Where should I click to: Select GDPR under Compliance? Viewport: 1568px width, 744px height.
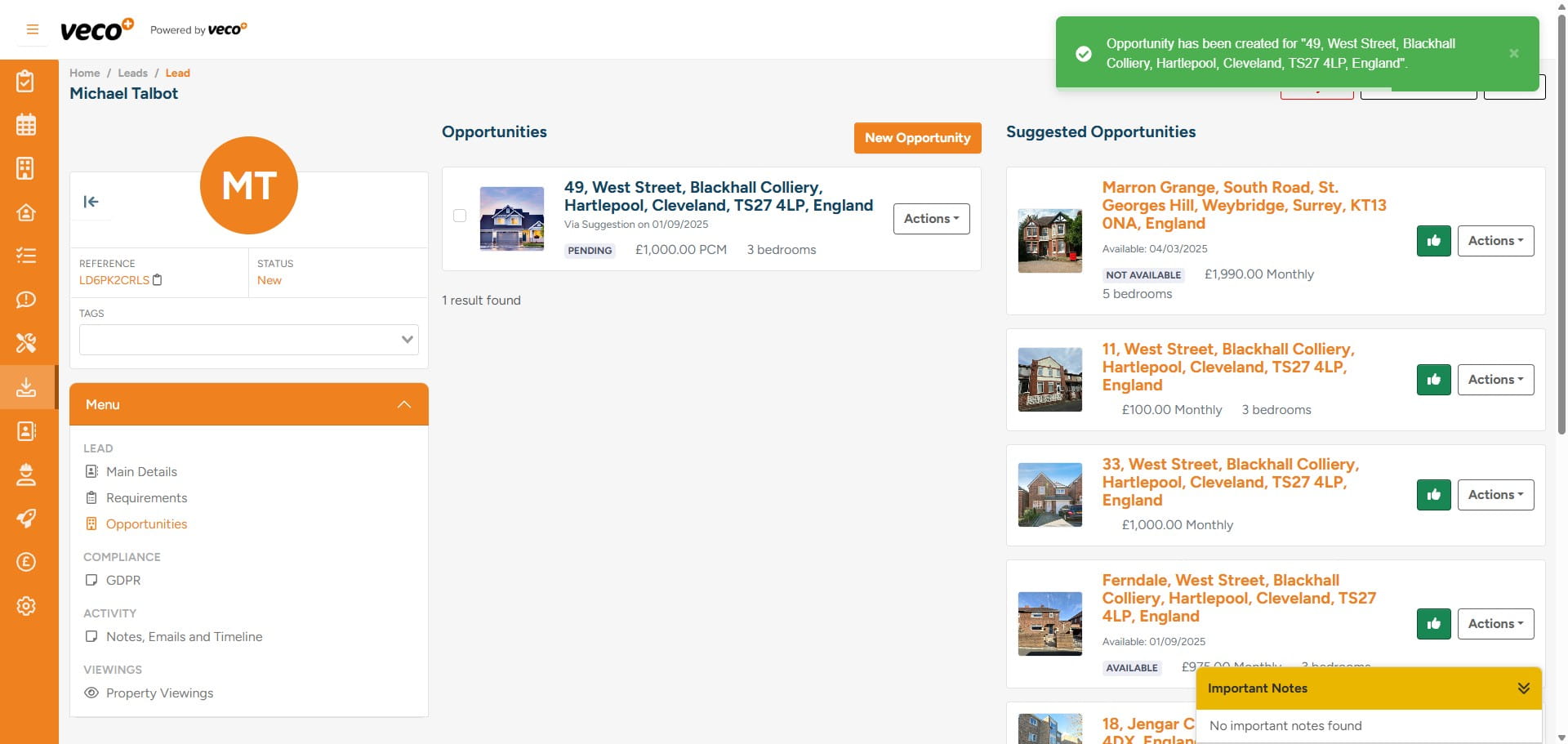tap(124, 580)
